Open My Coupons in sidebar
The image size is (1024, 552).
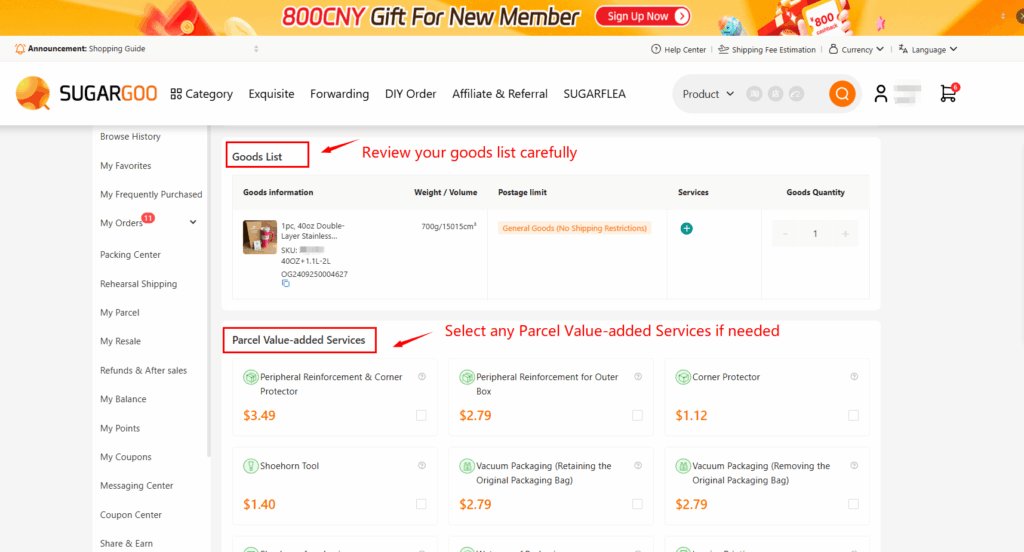tap(125, 457)
